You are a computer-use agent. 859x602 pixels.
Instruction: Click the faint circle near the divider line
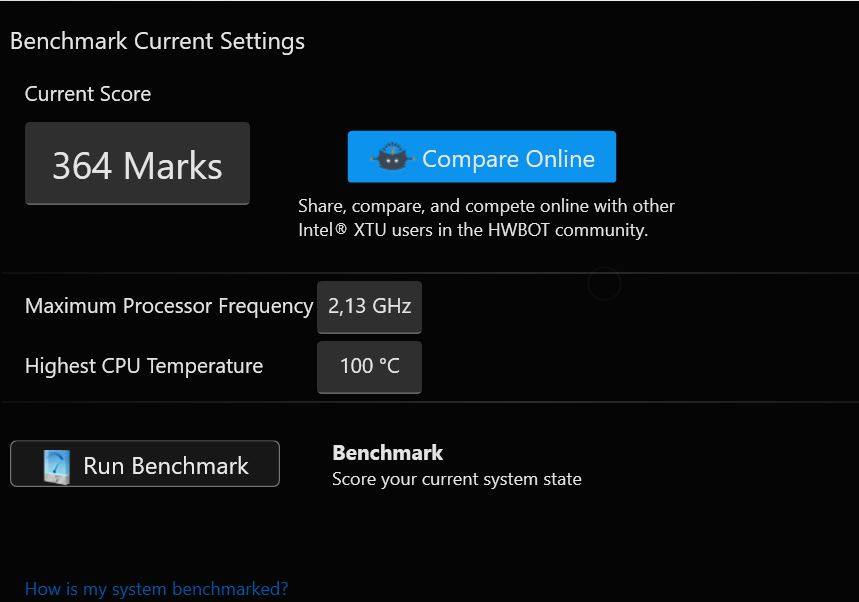604,284
